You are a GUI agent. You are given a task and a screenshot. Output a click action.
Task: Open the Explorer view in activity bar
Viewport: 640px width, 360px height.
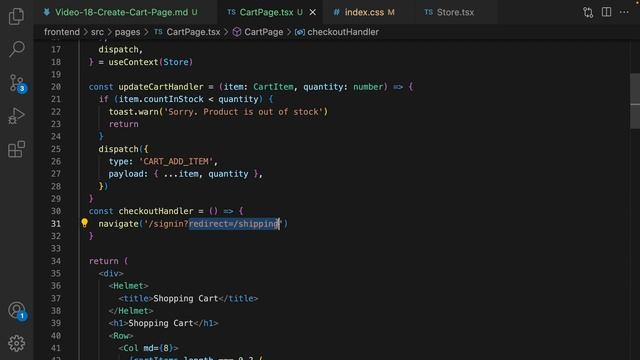[16, 16]
